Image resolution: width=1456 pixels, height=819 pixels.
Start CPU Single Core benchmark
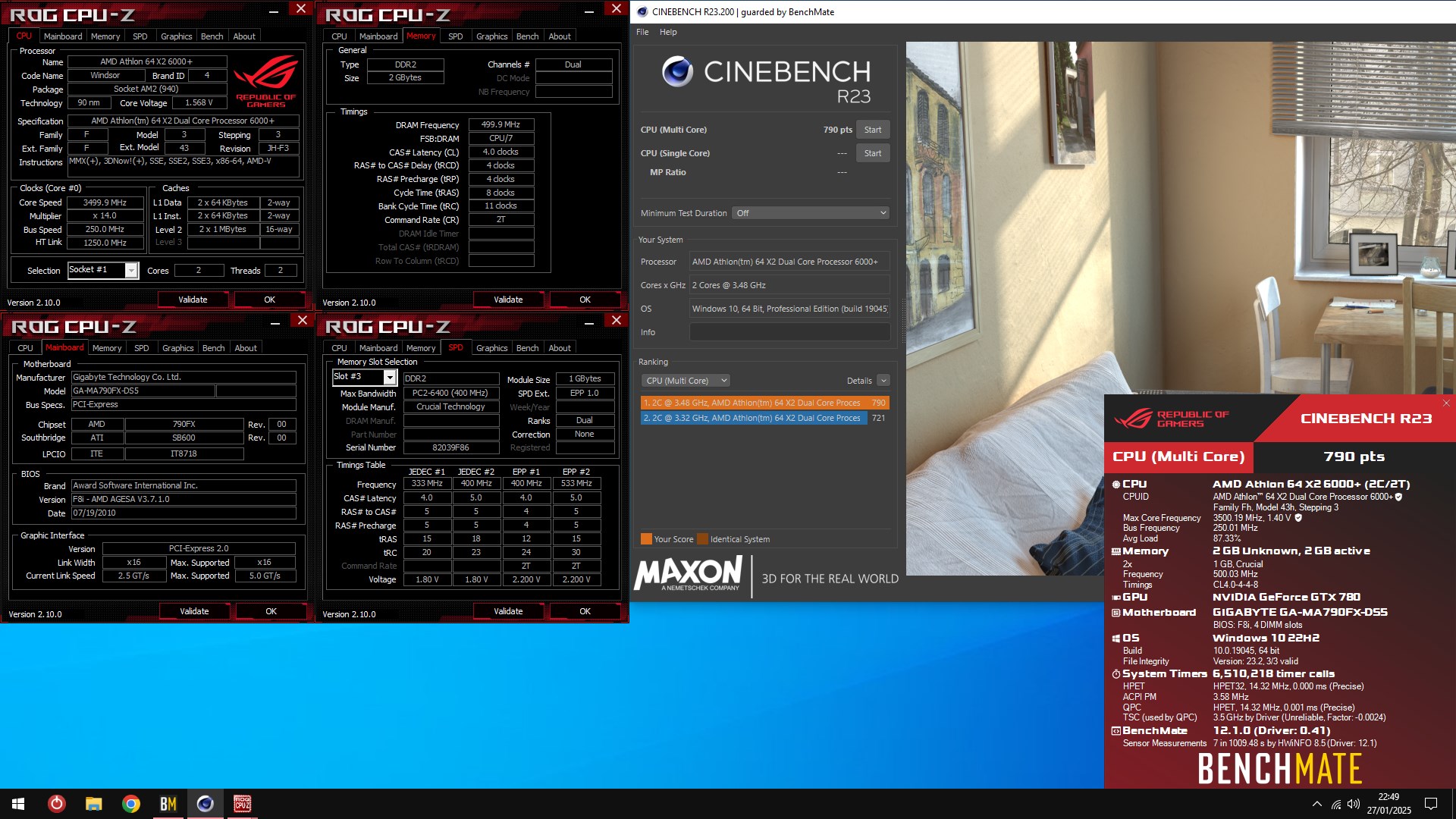[x=873, y=153]
